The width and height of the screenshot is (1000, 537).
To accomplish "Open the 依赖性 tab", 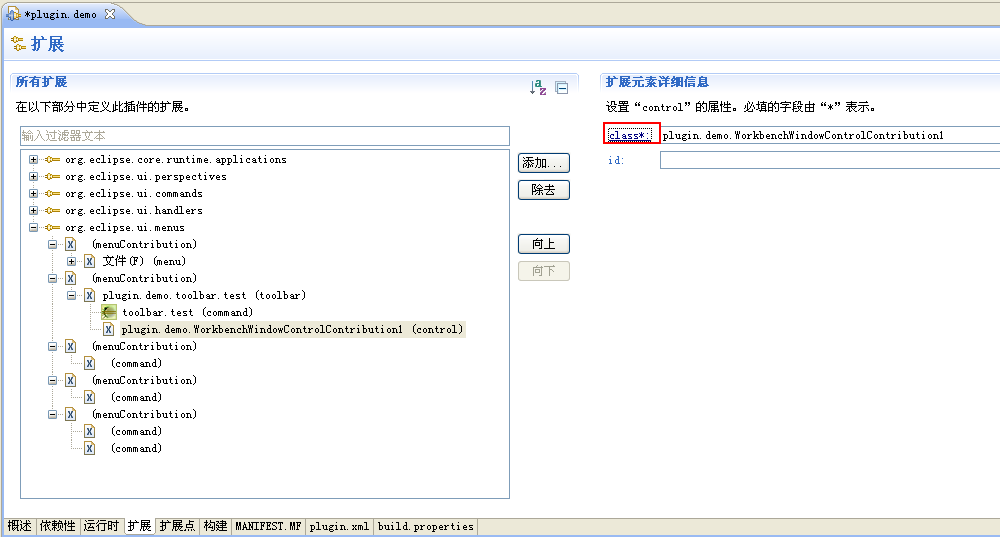I will (x=57, y=526).
